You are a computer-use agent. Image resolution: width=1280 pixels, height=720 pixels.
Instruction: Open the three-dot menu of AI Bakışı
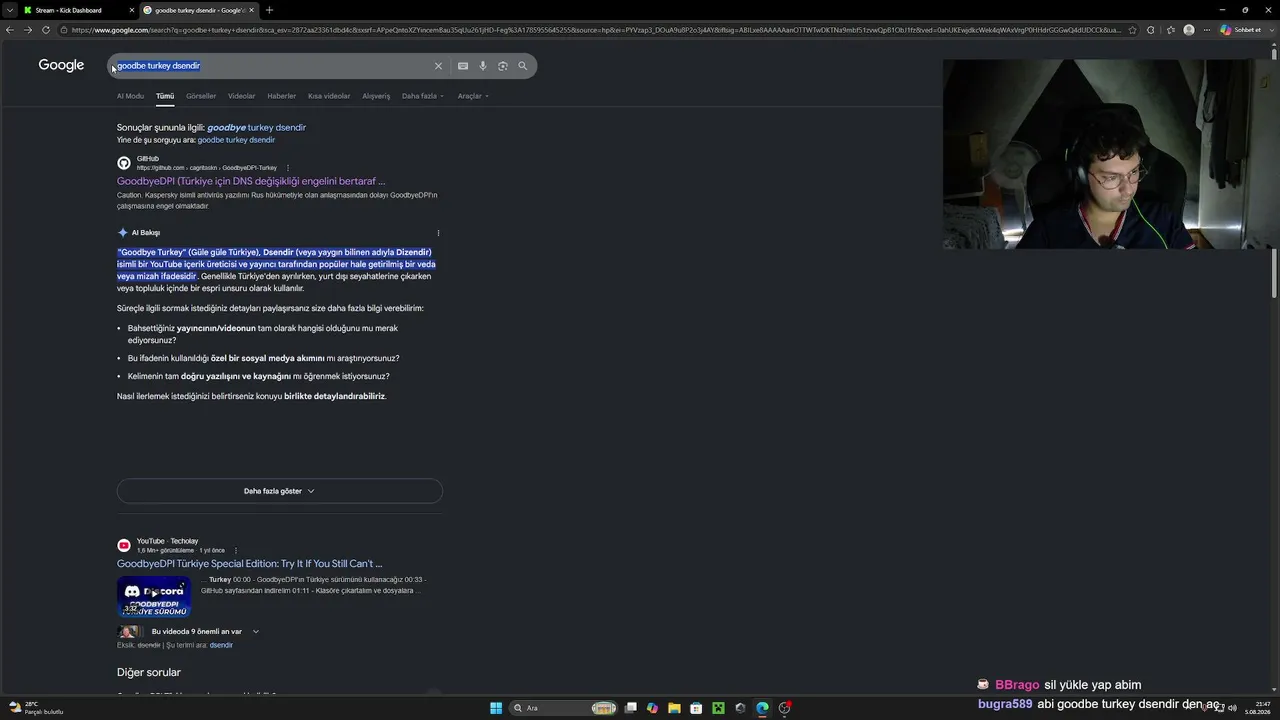(x=438, y=233)
